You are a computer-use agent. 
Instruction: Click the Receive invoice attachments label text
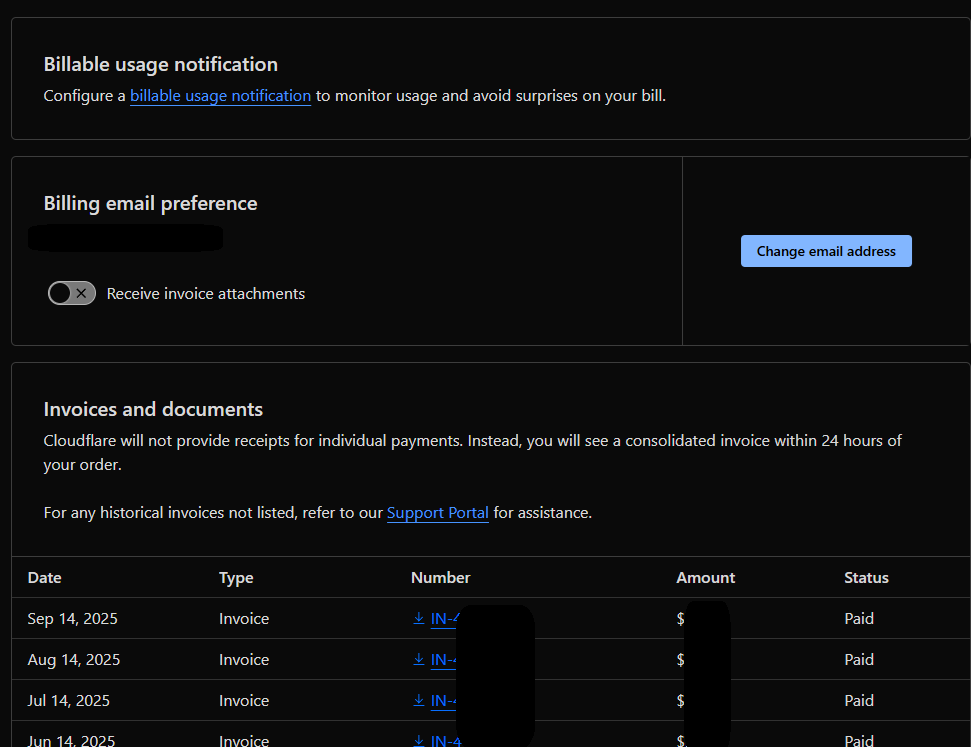[205, 294]
